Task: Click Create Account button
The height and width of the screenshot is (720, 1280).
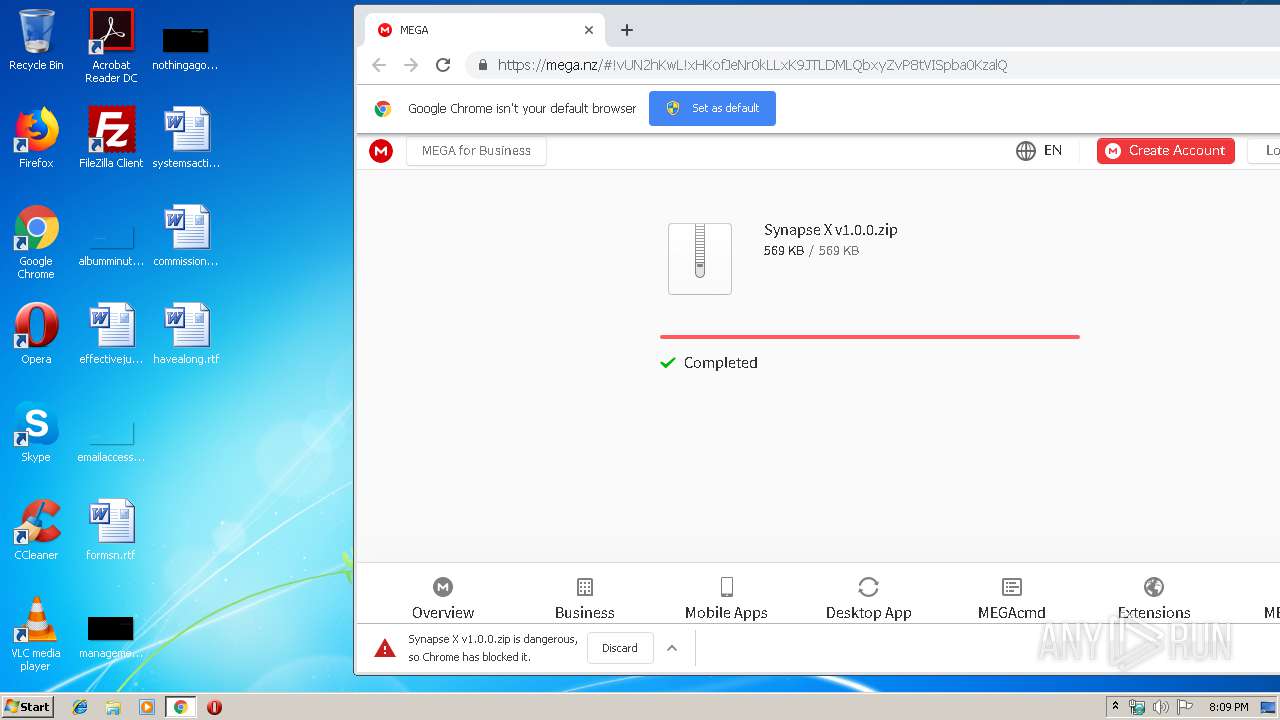Action: tap(1166, 151)
